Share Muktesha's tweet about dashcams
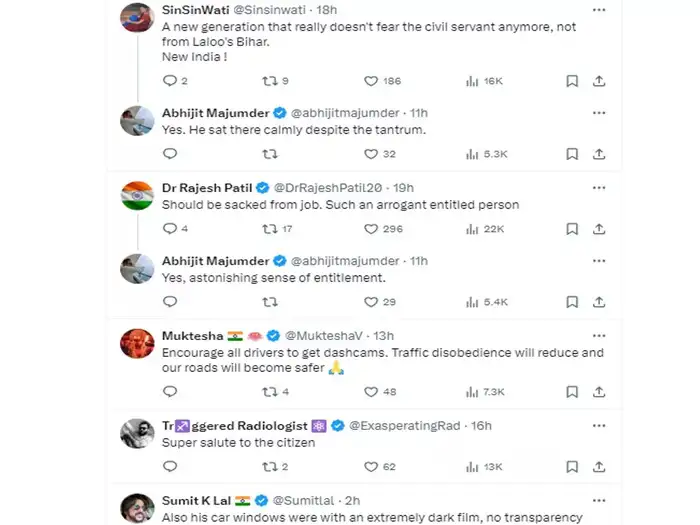This screenshot has width=700, height=525. 598,392
